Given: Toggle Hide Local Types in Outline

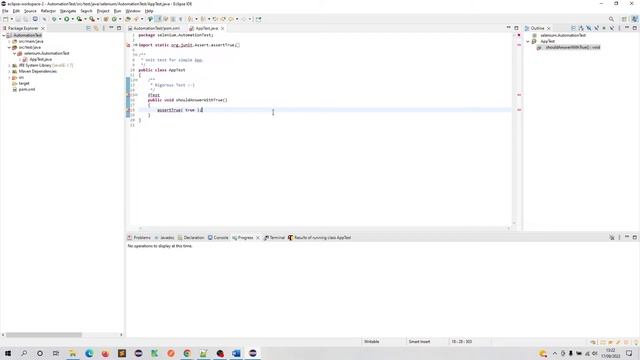Looking at the screenshot, I should coord(611,28).
